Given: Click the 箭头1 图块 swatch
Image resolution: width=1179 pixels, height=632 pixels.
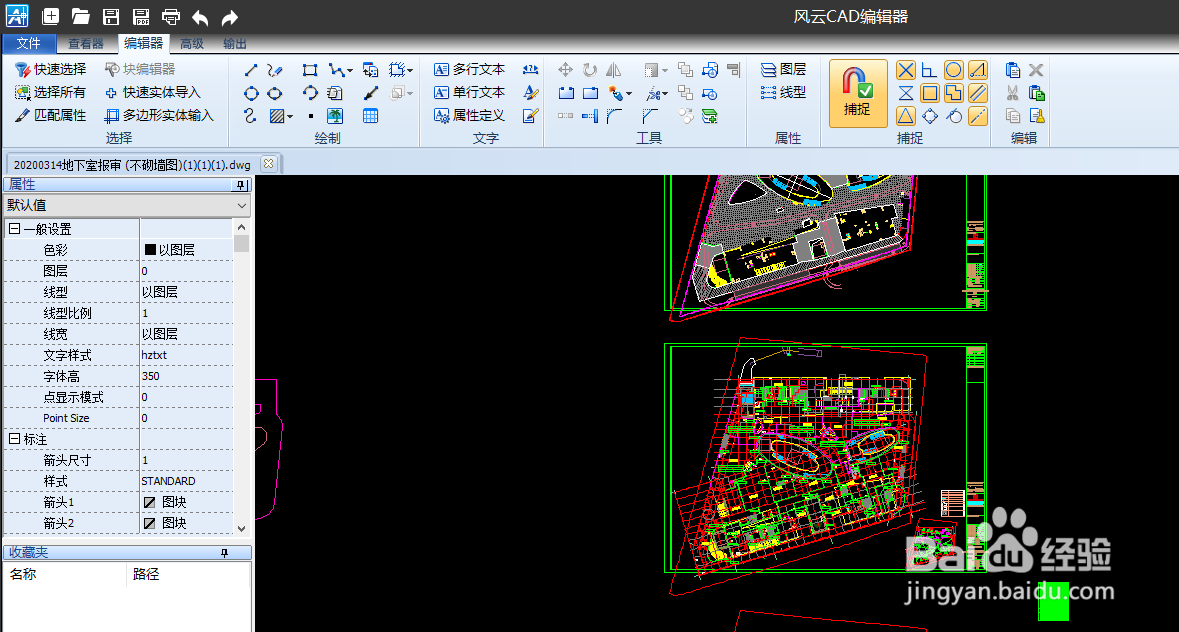Looking at the screenshot, I should pyautogui.click(x=150, y=502).
